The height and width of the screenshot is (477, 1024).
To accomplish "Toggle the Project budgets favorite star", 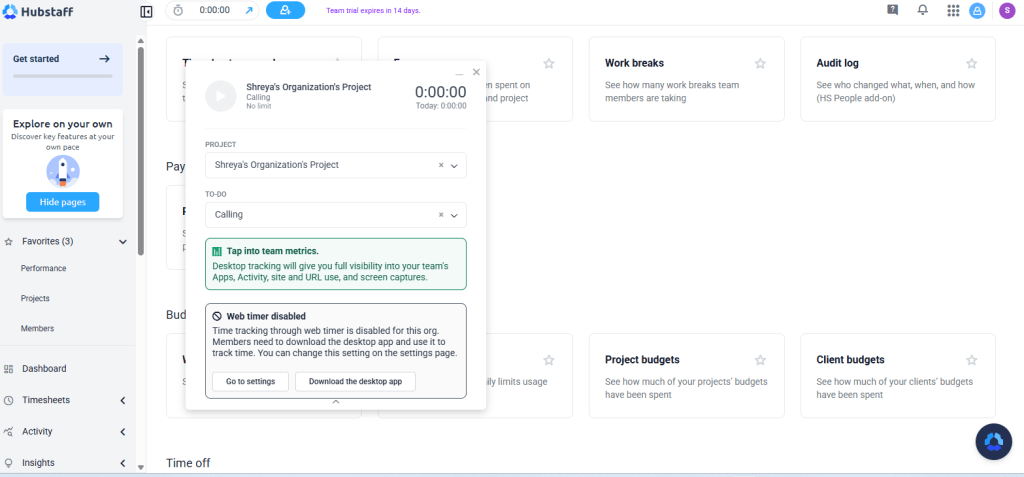I will 760,360.
